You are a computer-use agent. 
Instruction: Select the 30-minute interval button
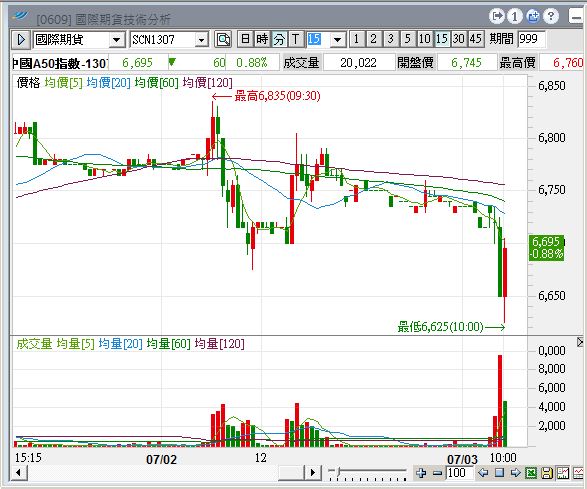[459, 39]
